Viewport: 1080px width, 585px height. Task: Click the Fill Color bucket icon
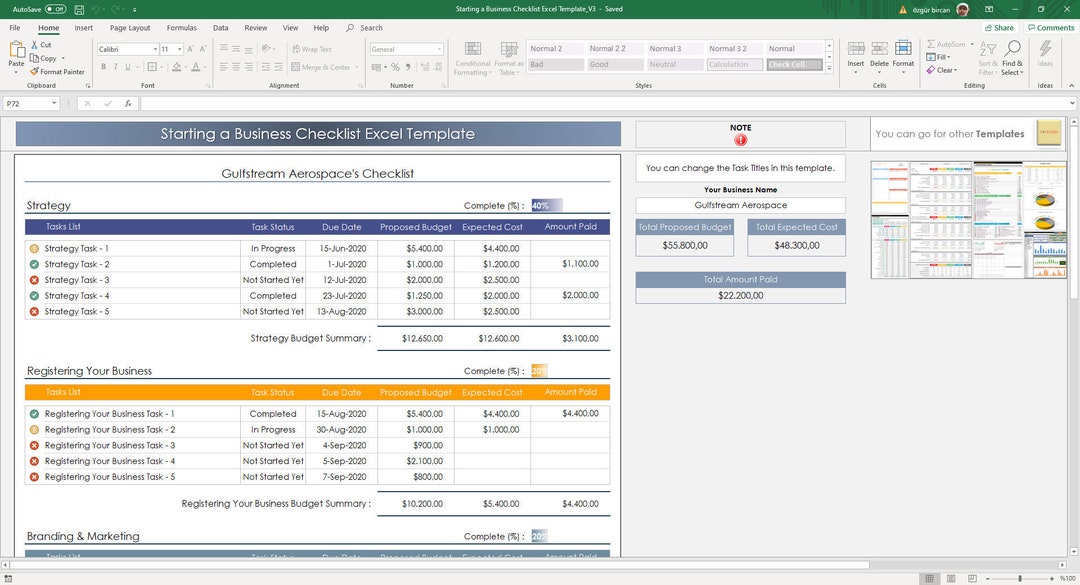(176, 67)
